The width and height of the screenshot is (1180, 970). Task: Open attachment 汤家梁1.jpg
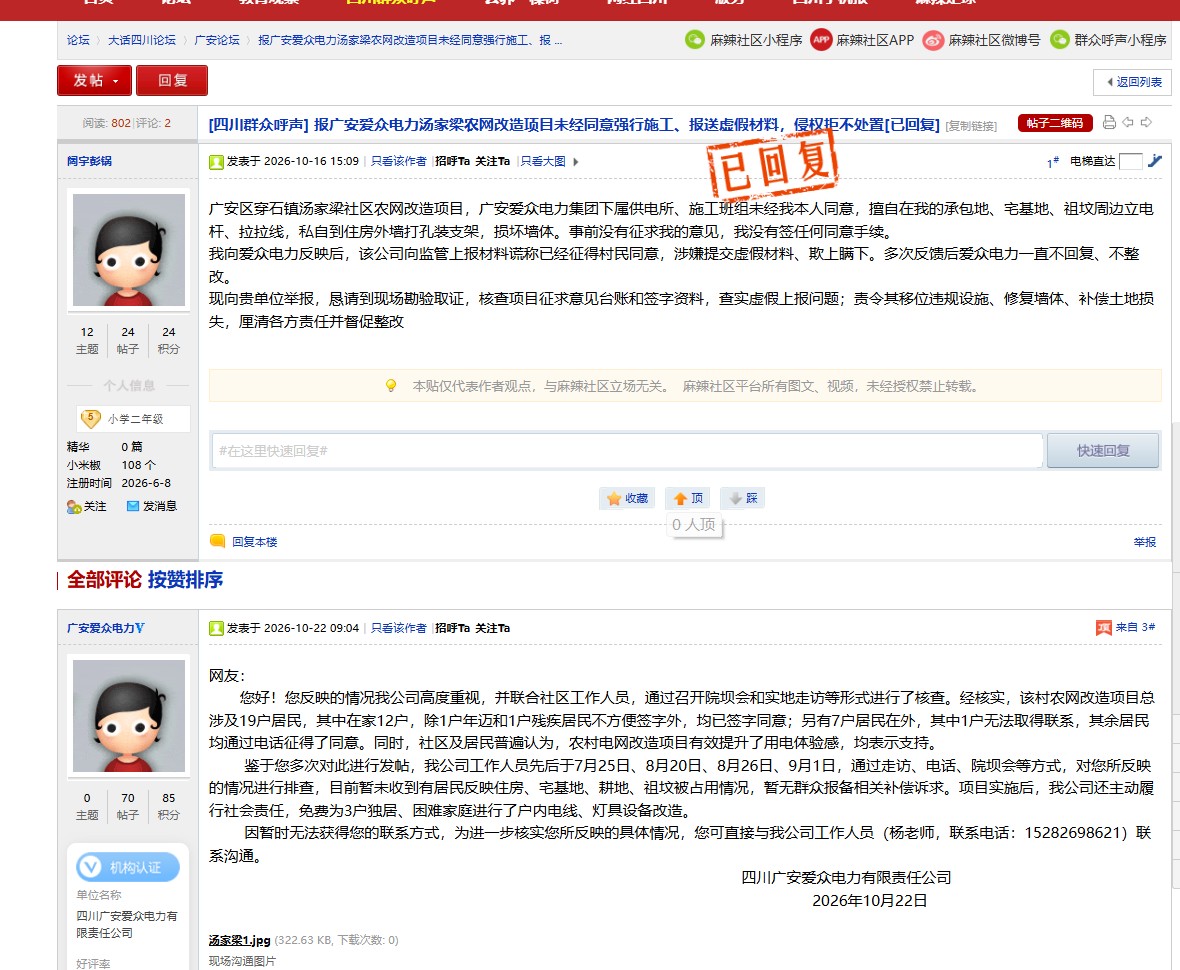(239, 940)
